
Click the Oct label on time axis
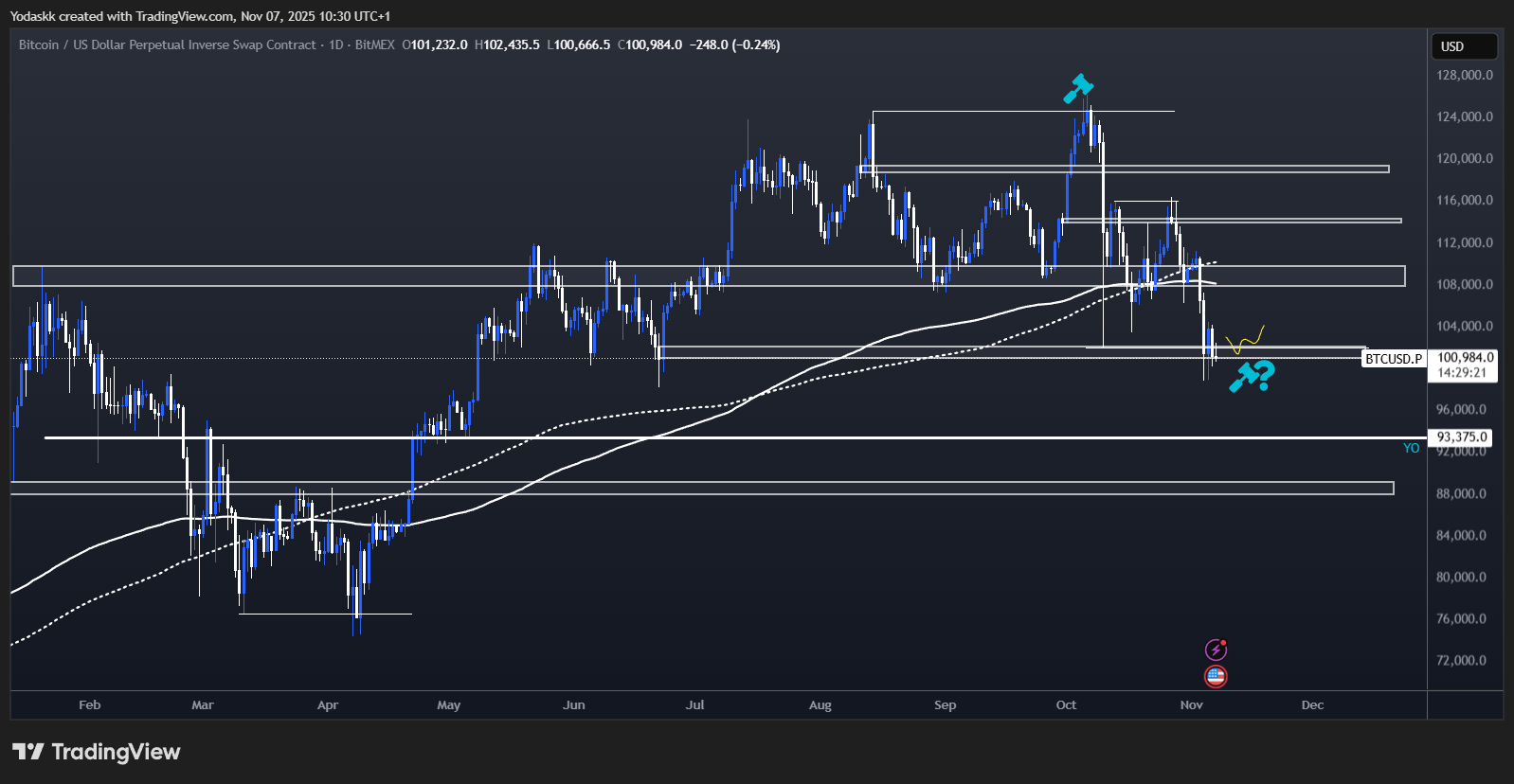tap(1066, 705)
